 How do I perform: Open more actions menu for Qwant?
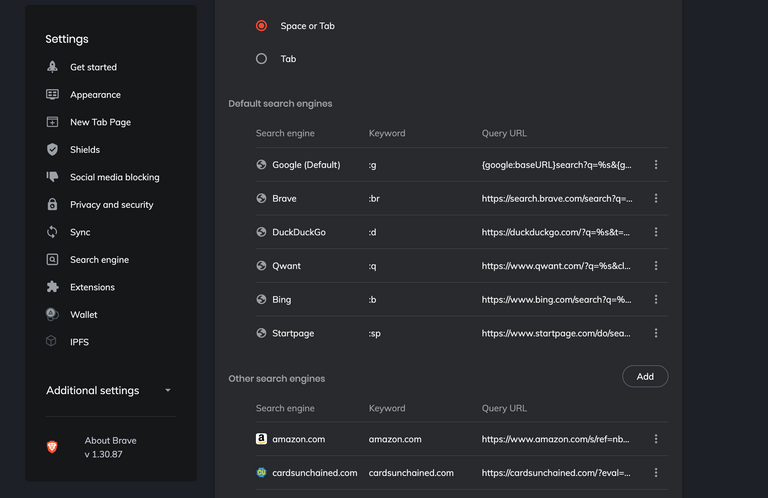[x=656, y=266]
